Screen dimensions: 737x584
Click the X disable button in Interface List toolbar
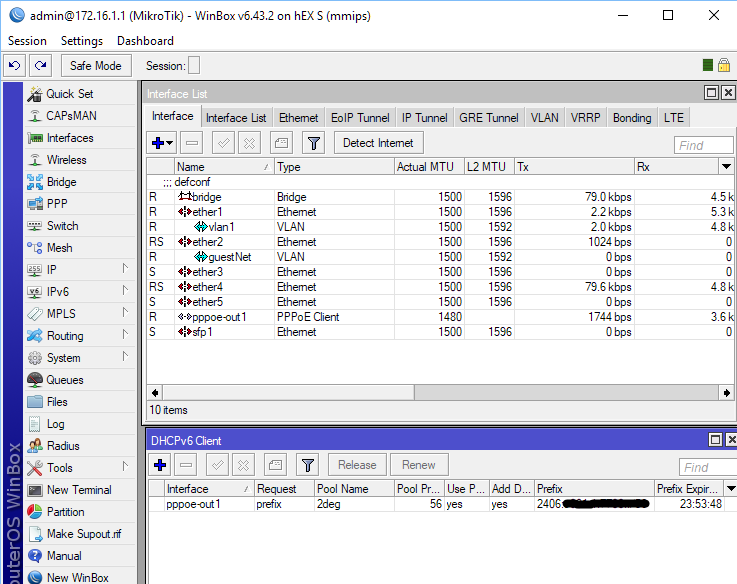point(250,143)
